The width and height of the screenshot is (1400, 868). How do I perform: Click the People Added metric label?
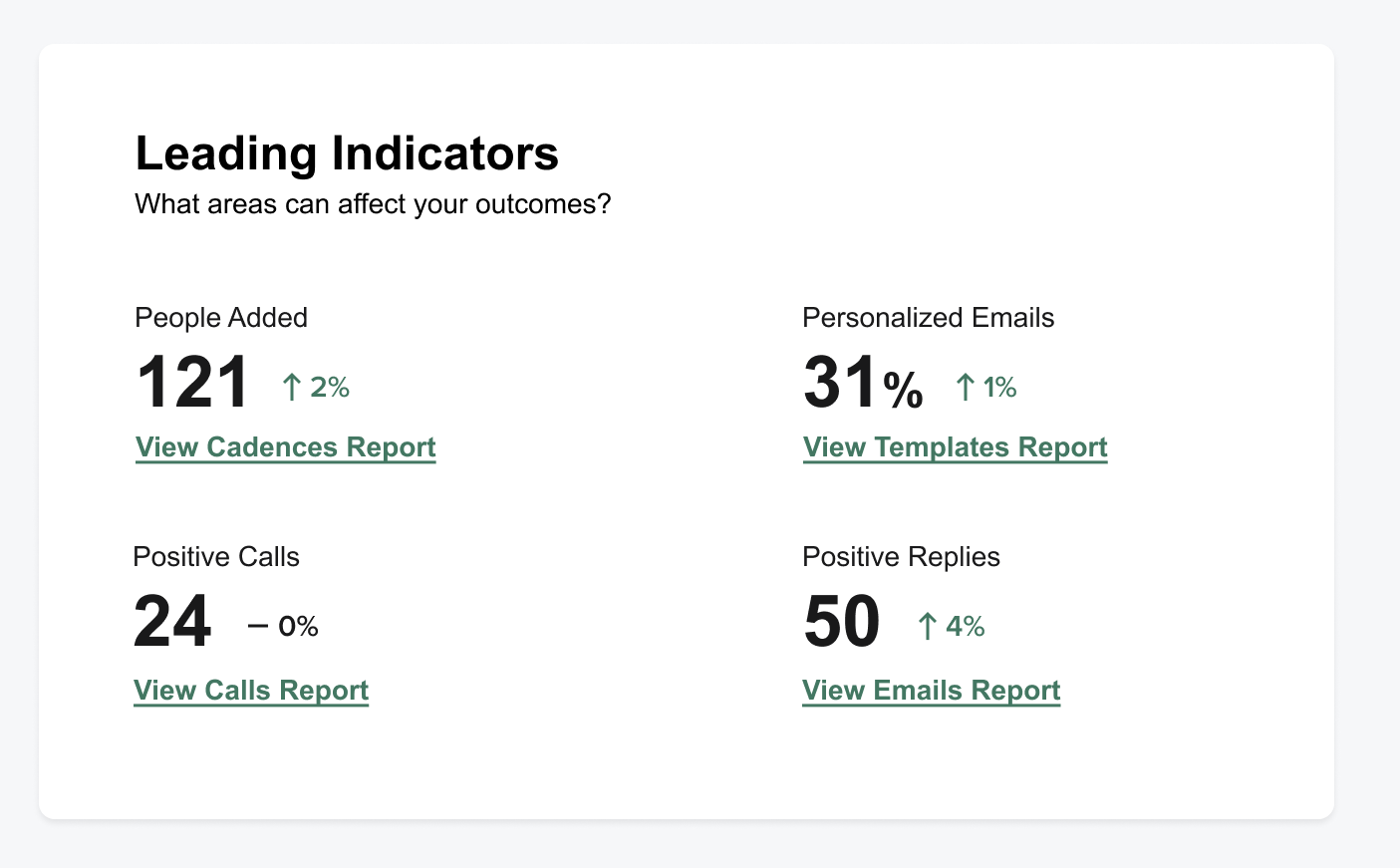[x=221, y=318]
